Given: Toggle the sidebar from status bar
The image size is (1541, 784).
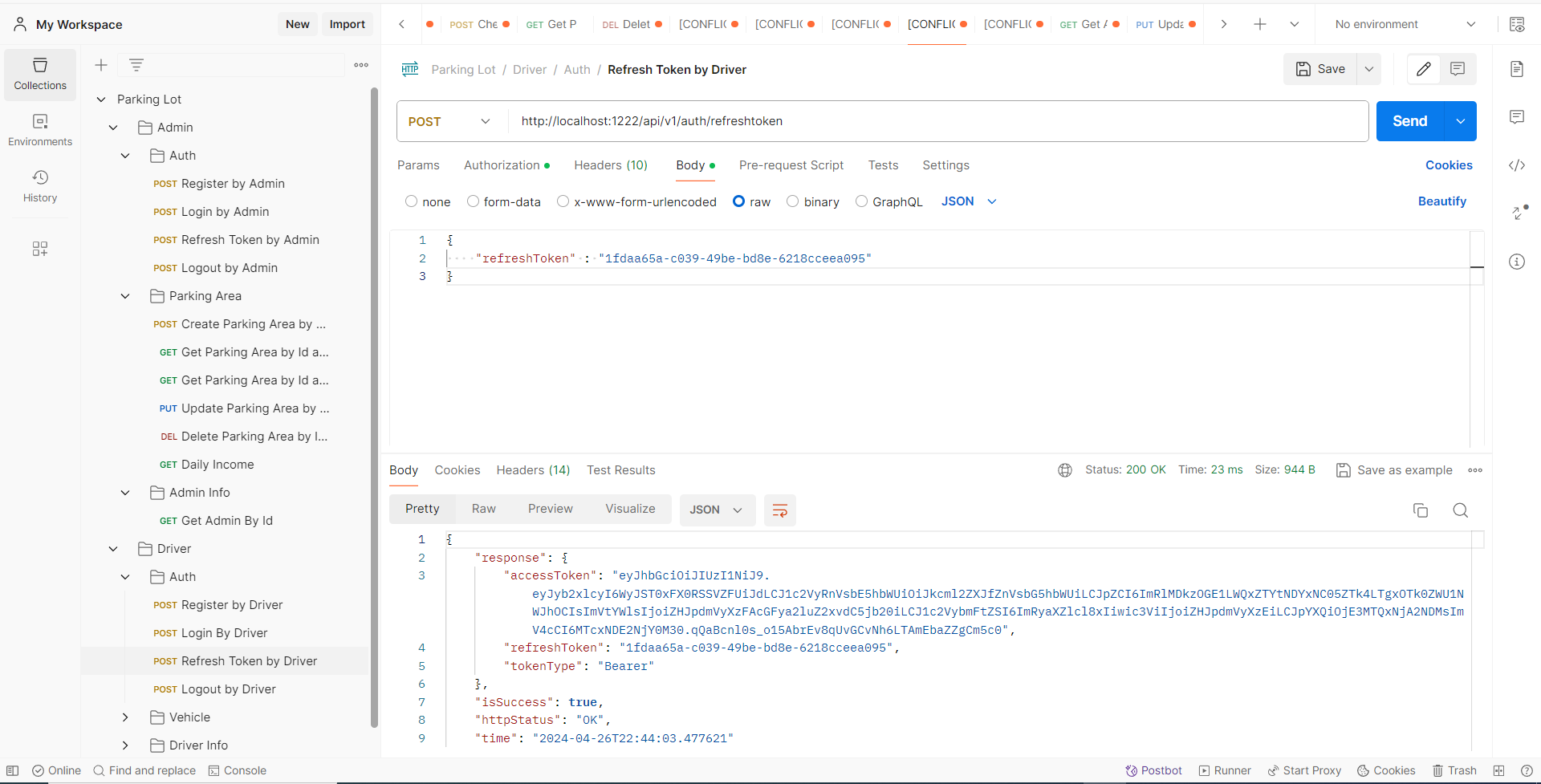Looking at the screenshot, I should 13,770.
